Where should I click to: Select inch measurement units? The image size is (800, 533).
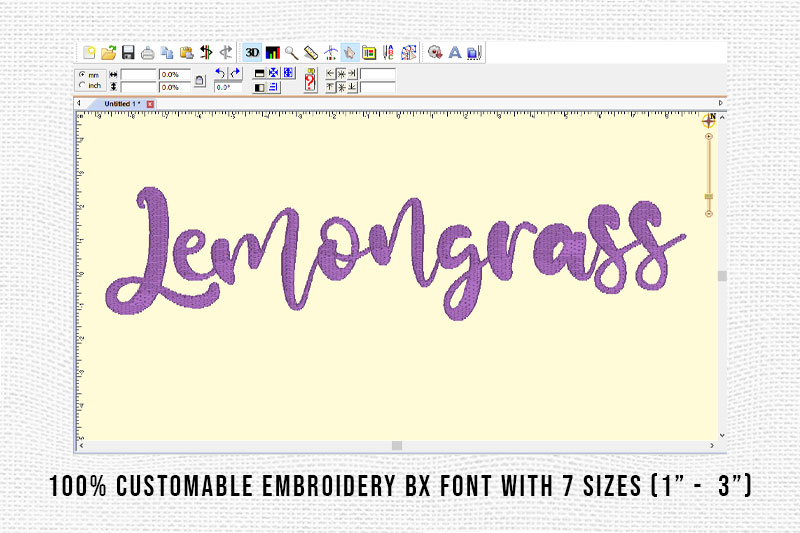(x=91, y=85)
